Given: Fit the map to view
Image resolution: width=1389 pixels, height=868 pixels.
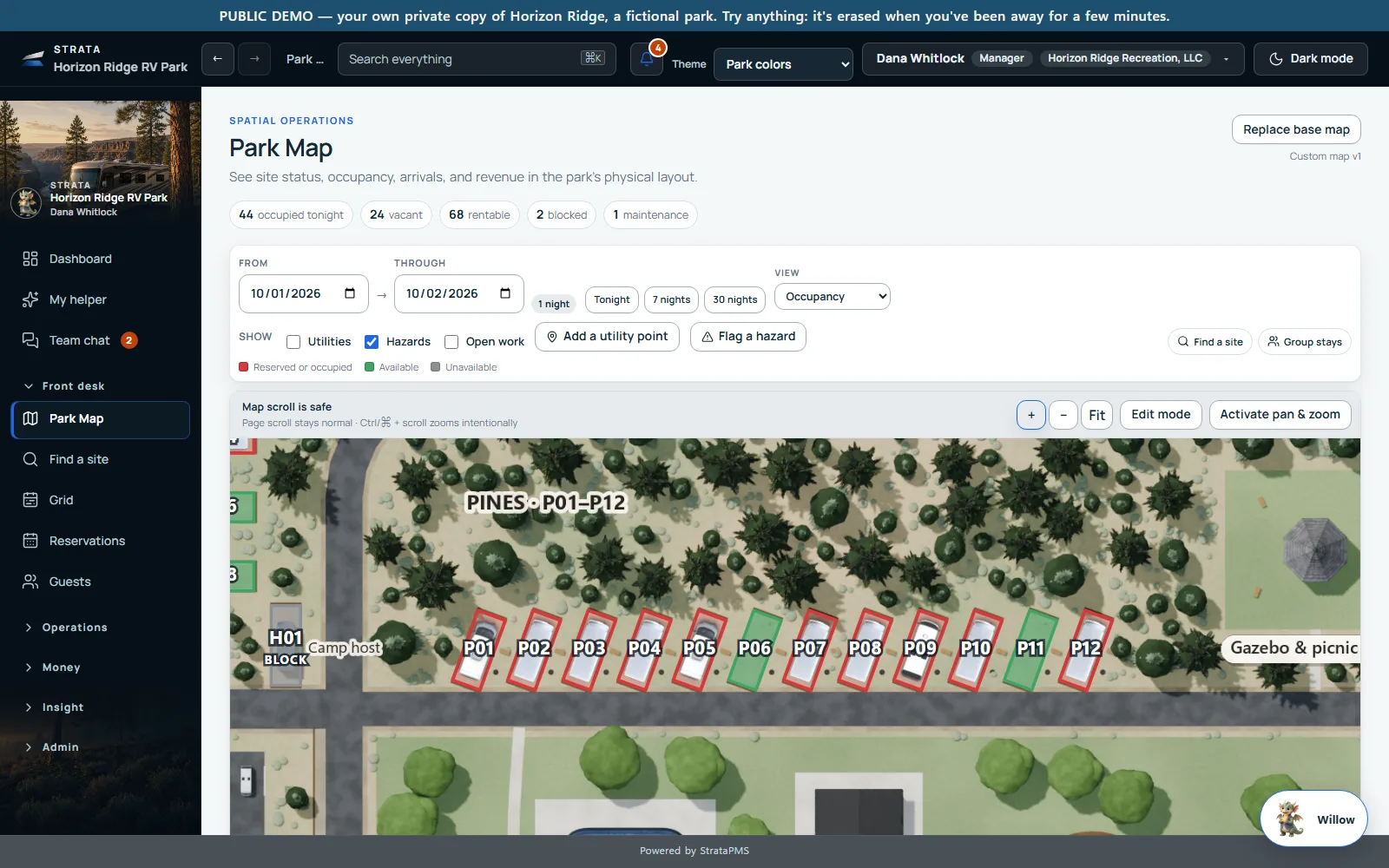Looking at the screenshot, I should [x=1097, y=415].
